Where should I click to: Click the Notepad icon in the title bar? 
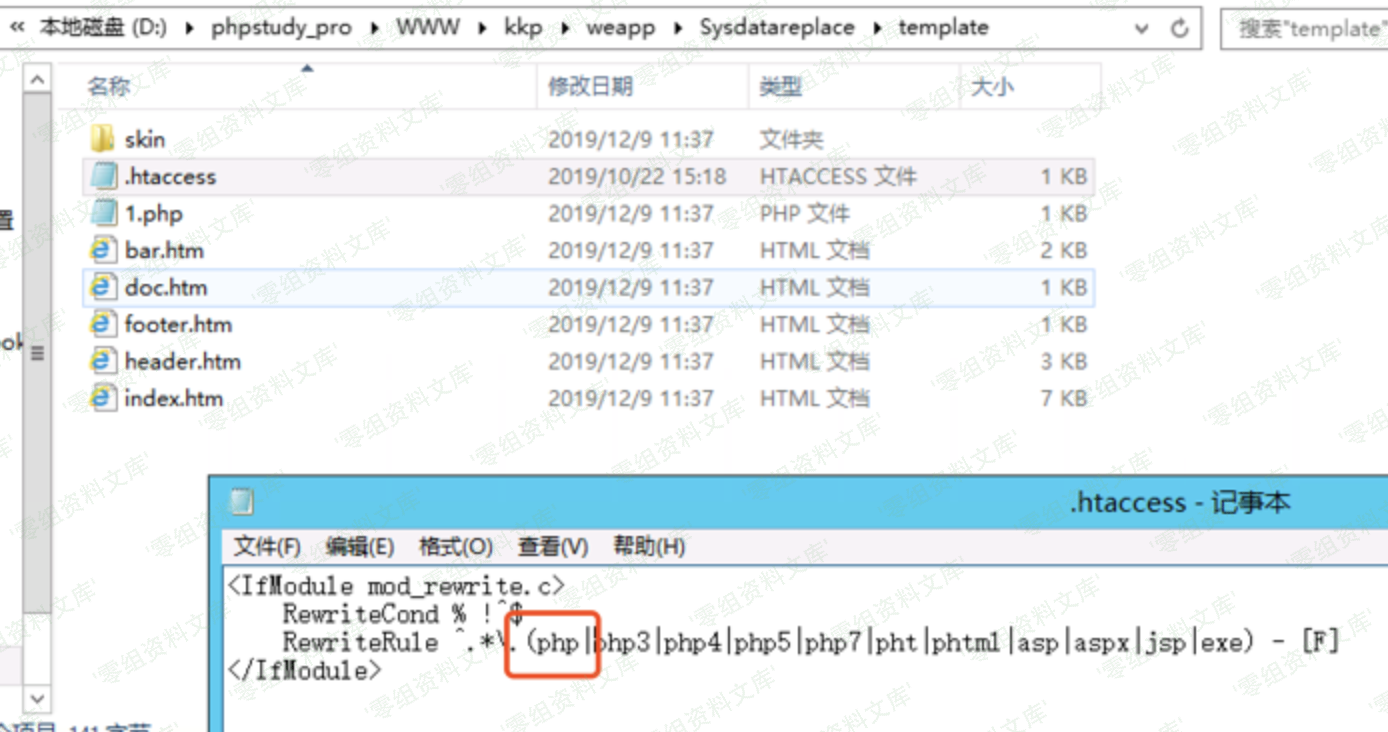tap(242, 502)
